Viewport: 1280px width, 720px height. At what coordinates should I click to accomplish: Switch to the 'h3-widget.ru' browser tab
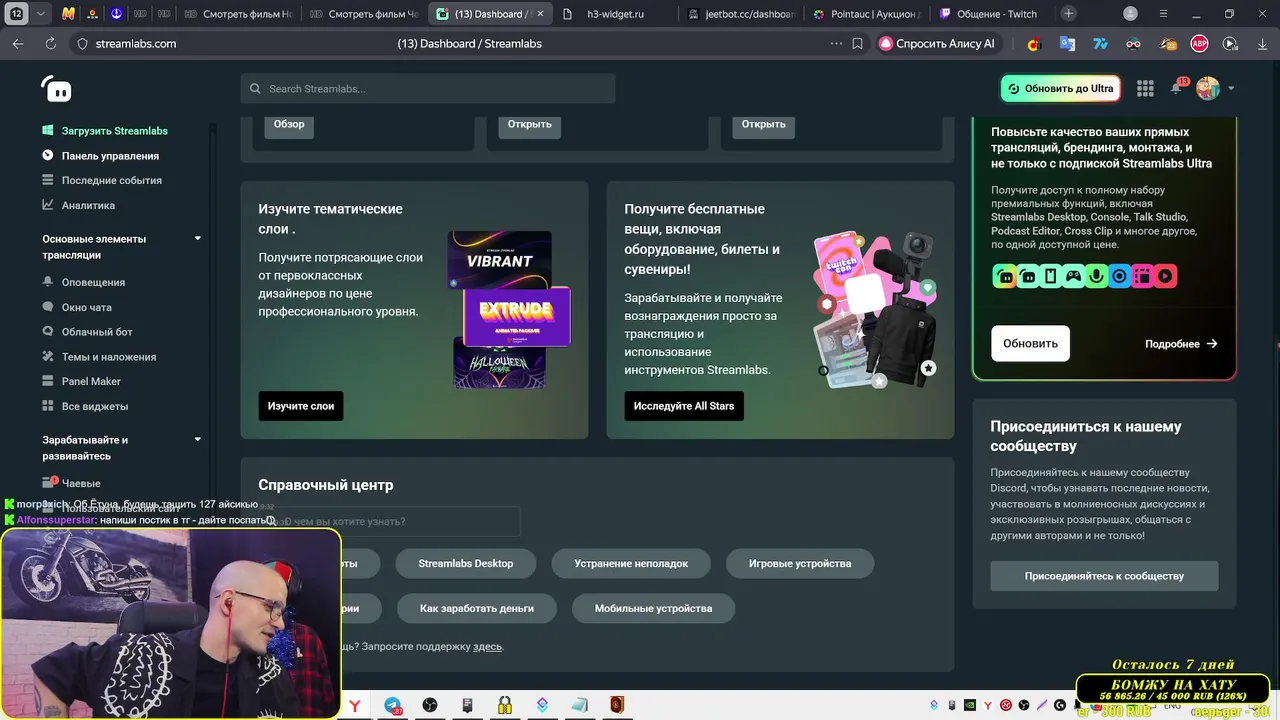616,14
